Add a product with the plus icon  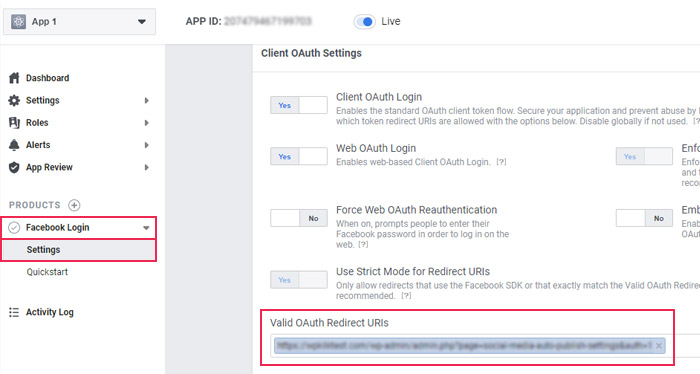pos(74,205)
